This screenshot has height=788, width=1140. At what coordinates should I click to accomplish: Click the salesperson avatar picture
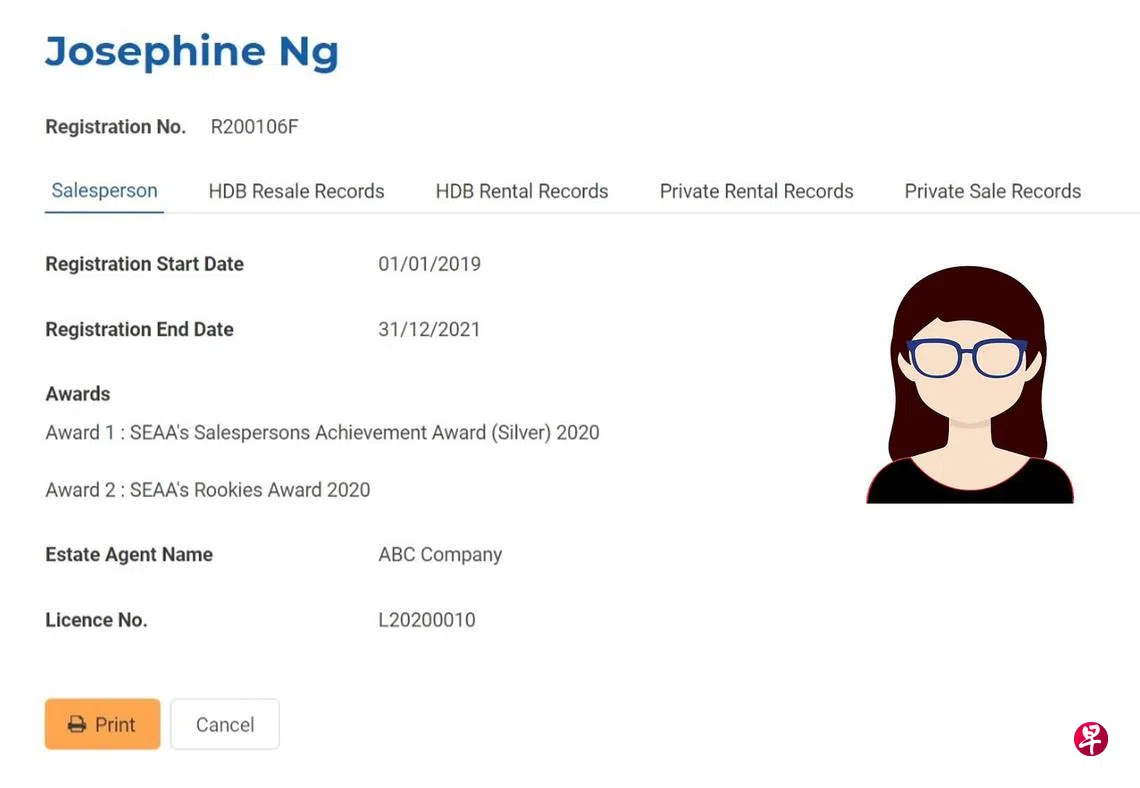pos(969,385)
